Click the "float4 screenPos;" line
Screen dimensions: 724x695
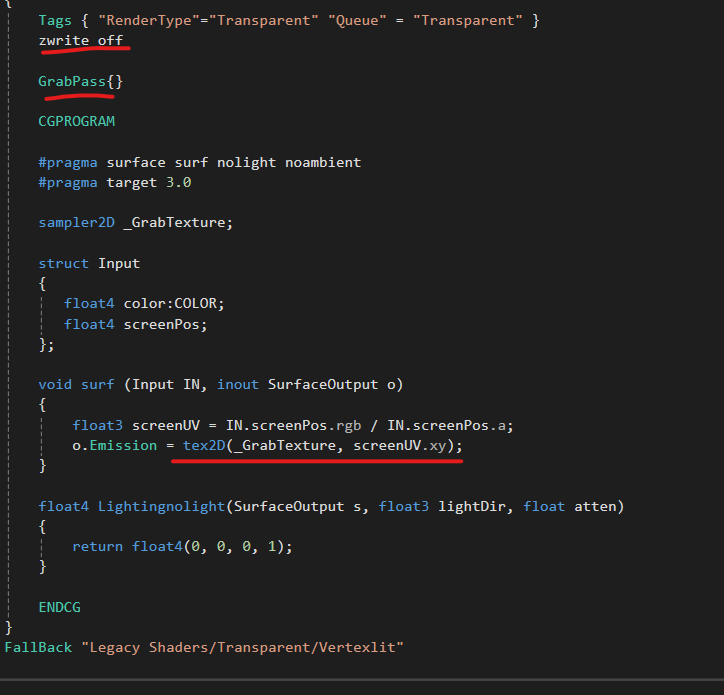pyautogui.click(x=135, y=324)
